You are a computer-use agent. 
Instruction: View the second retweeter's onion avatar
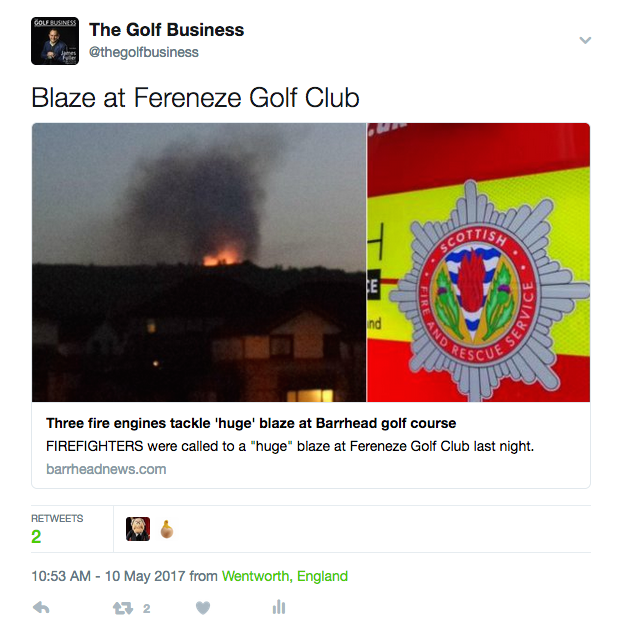pyautogui.click(x=167, y=529)
